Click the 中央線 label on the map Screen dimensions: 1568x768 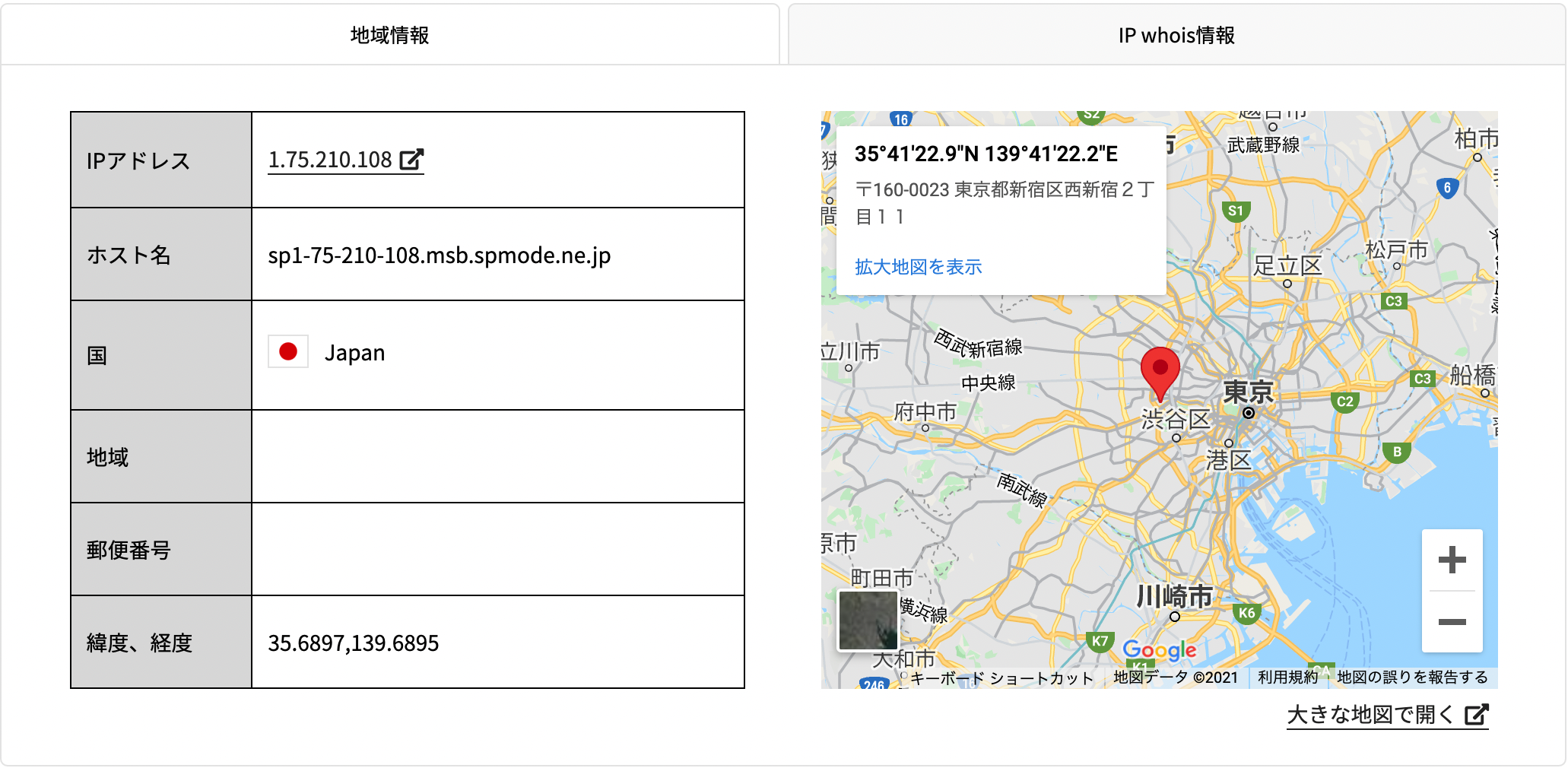pyautogui.click(x=989, y=382)
